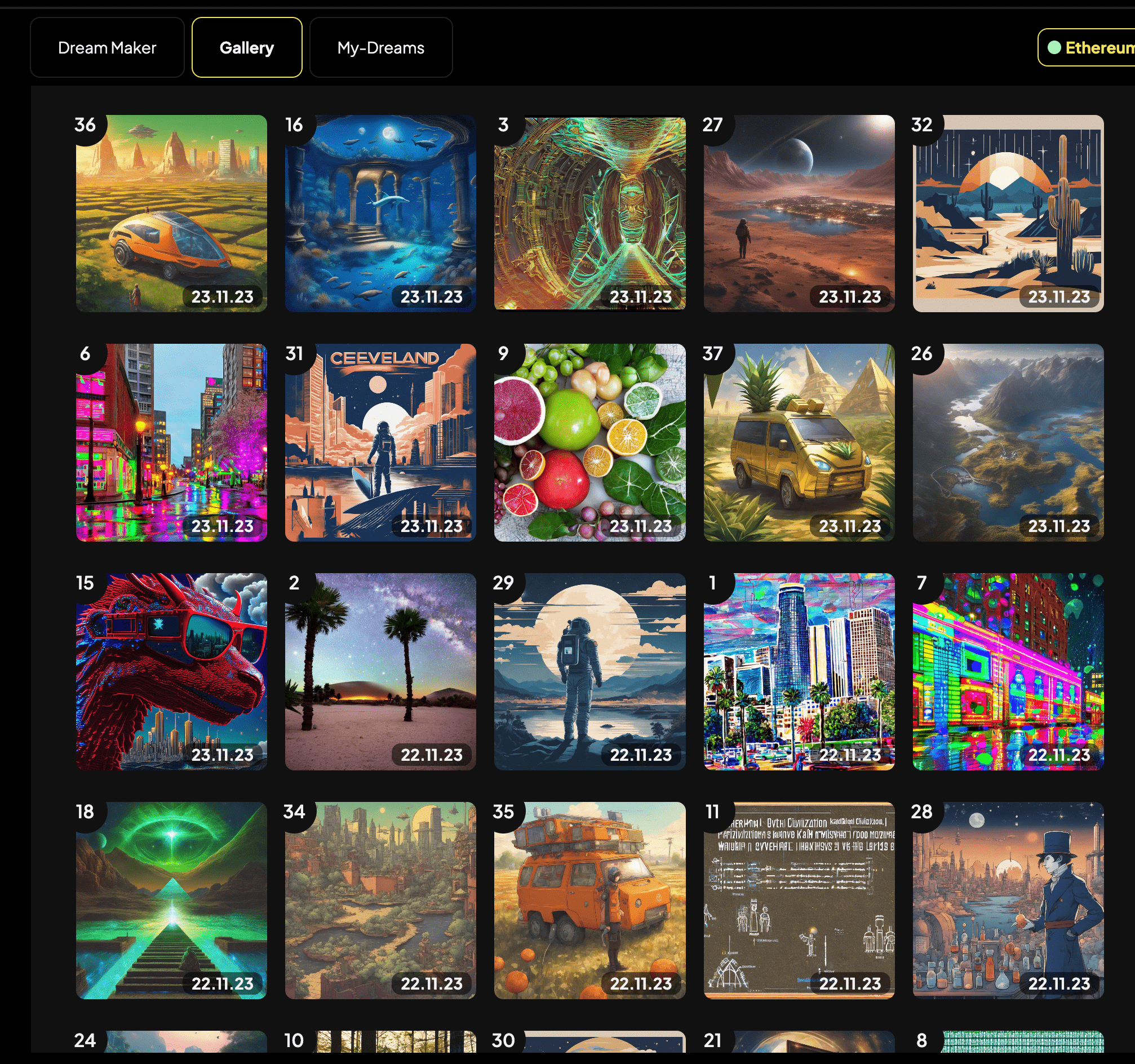Open the Dream Maker tab
The width and height of the screenshot is (1135, 1064).
[107, 47]
